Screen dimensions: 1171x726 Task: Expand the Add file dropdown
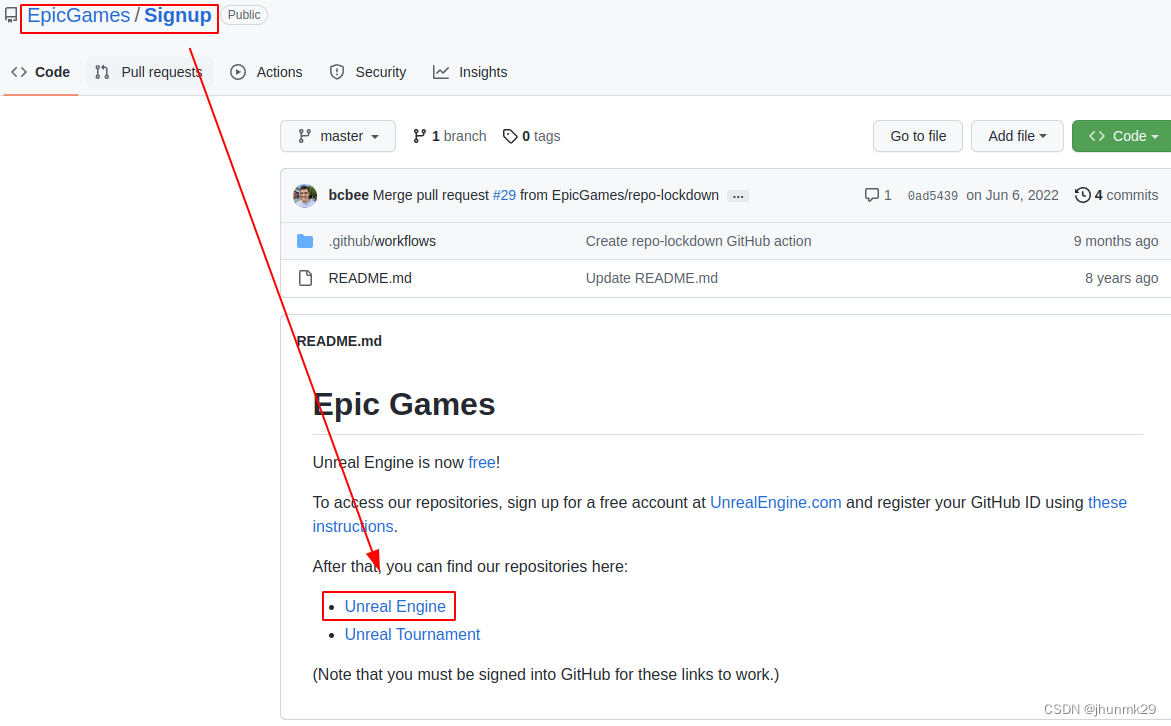[x=1017, y=136]
